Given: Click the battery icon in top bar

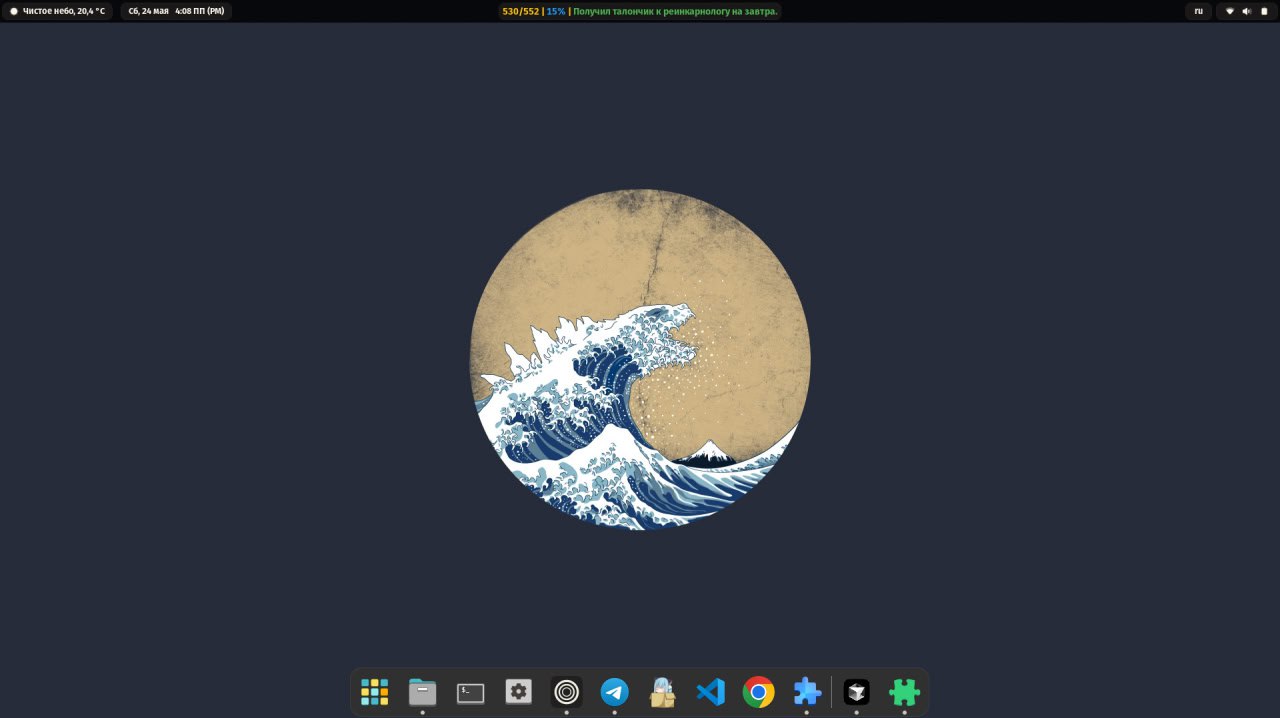Looking at the screenshot, I should [x=1263, y=11].
